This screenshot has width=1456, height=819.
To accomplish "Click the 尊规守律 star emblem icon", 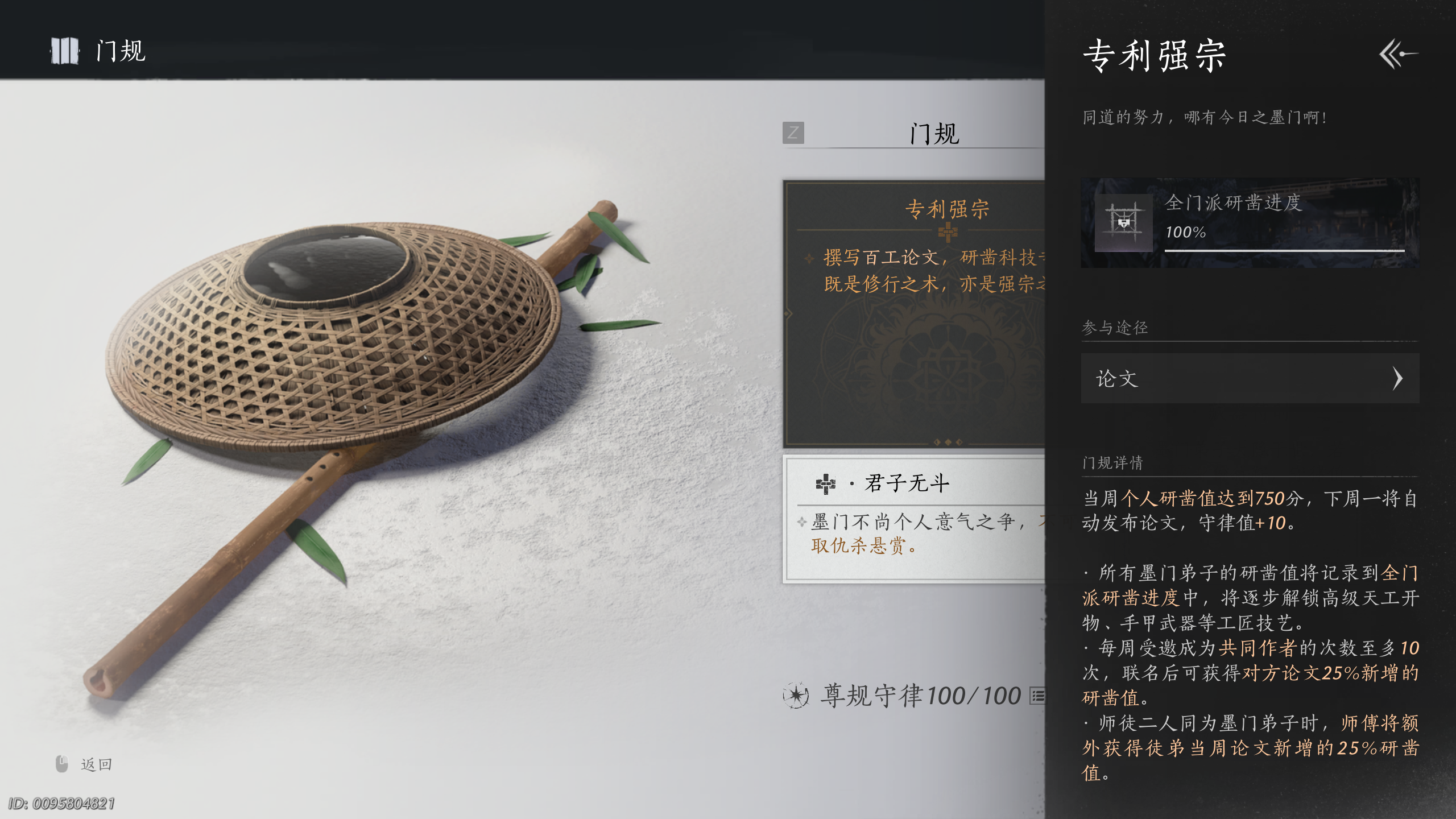I will [x=796, y=695].
